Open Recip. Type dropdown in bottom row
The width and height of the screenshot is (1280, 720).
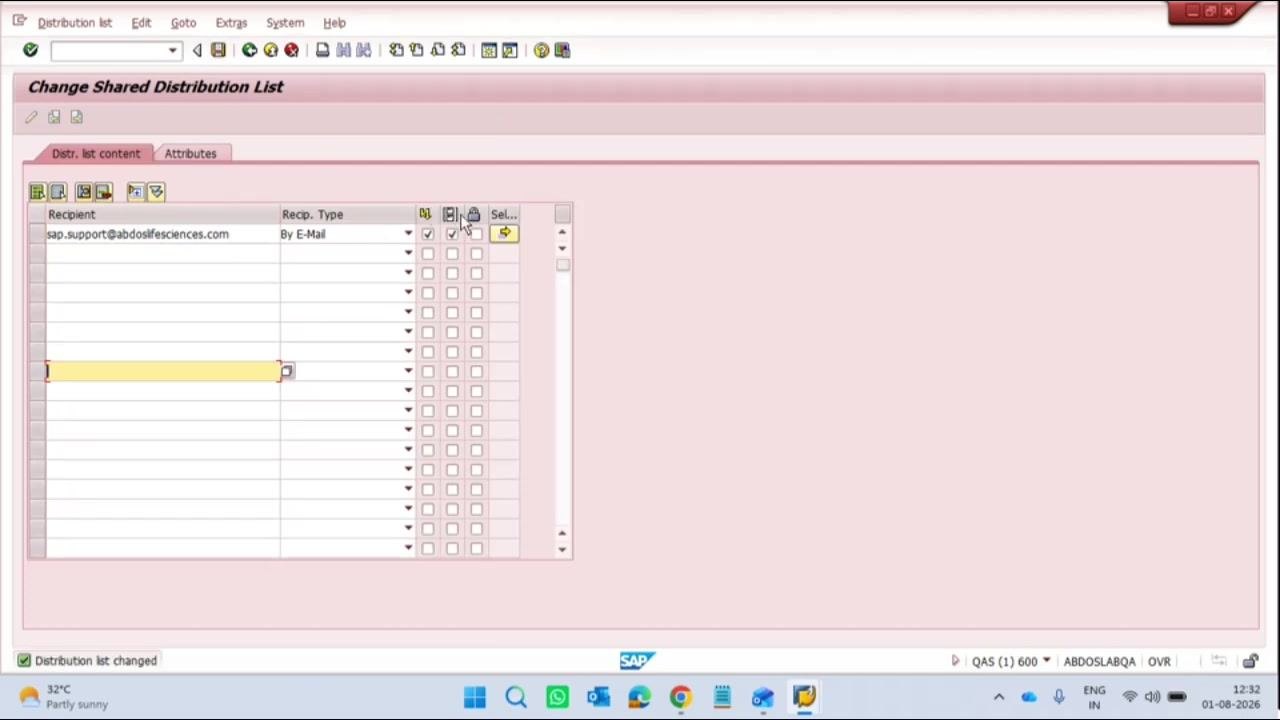(408, 548)
